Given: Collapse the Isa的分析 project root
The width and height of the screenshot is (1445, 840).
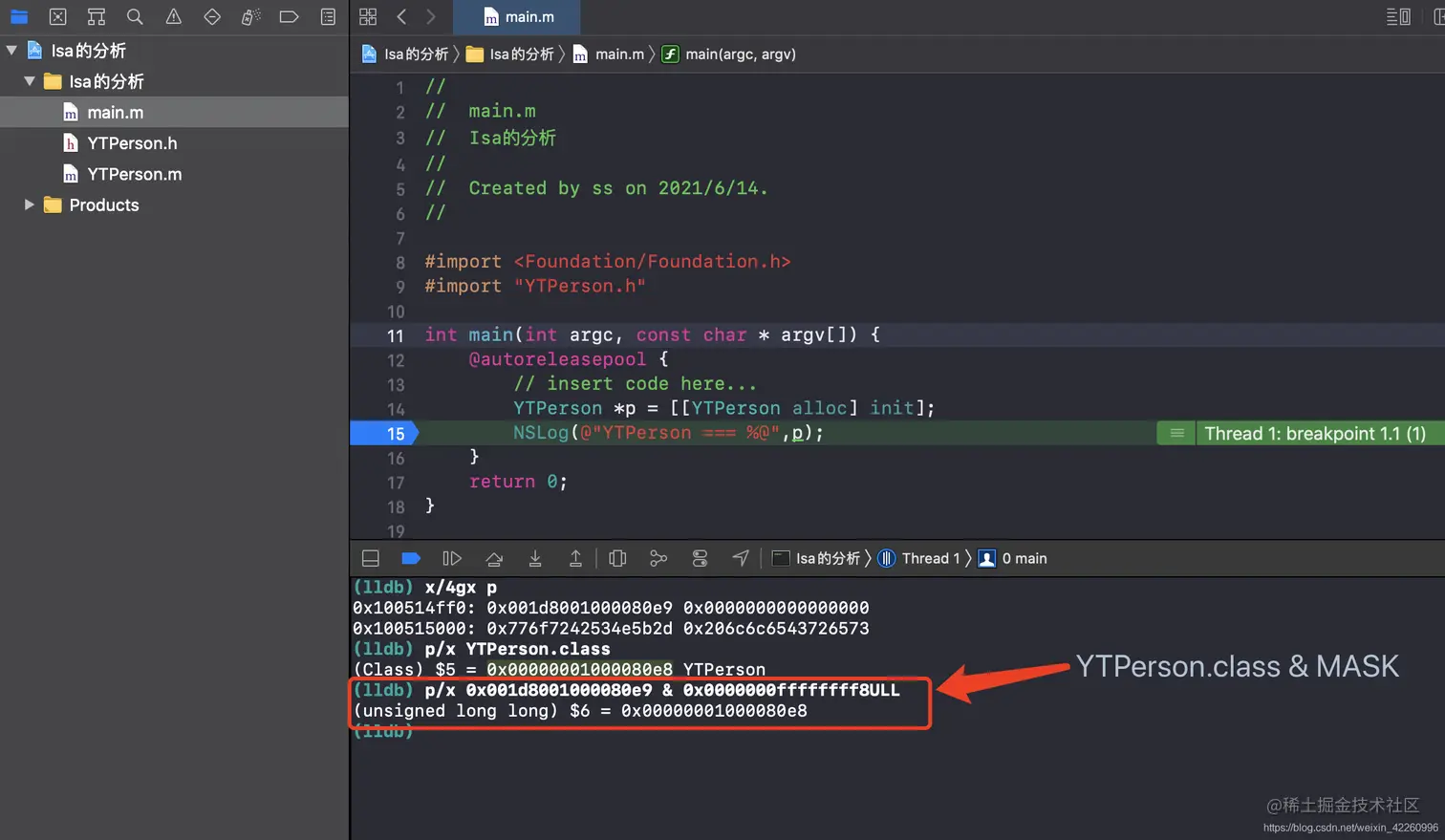Looking at the screenshot, I should click(11, 51).
